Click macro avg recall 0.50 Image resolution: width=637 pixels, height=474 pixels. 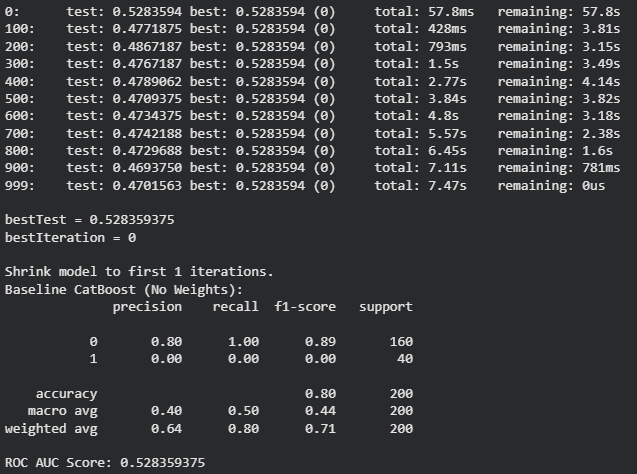click(243, 411)
